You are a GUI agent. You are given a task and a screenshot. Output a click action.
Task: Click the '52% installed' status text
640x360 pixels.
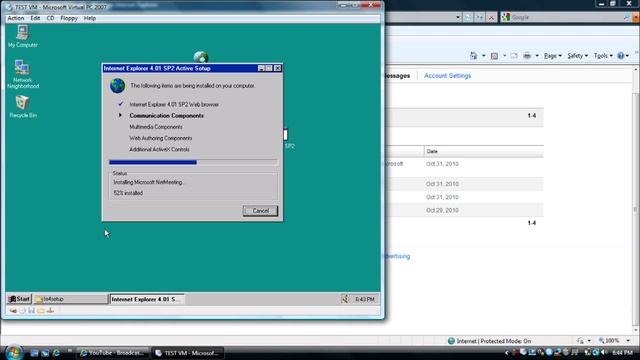tap(128, 193)
